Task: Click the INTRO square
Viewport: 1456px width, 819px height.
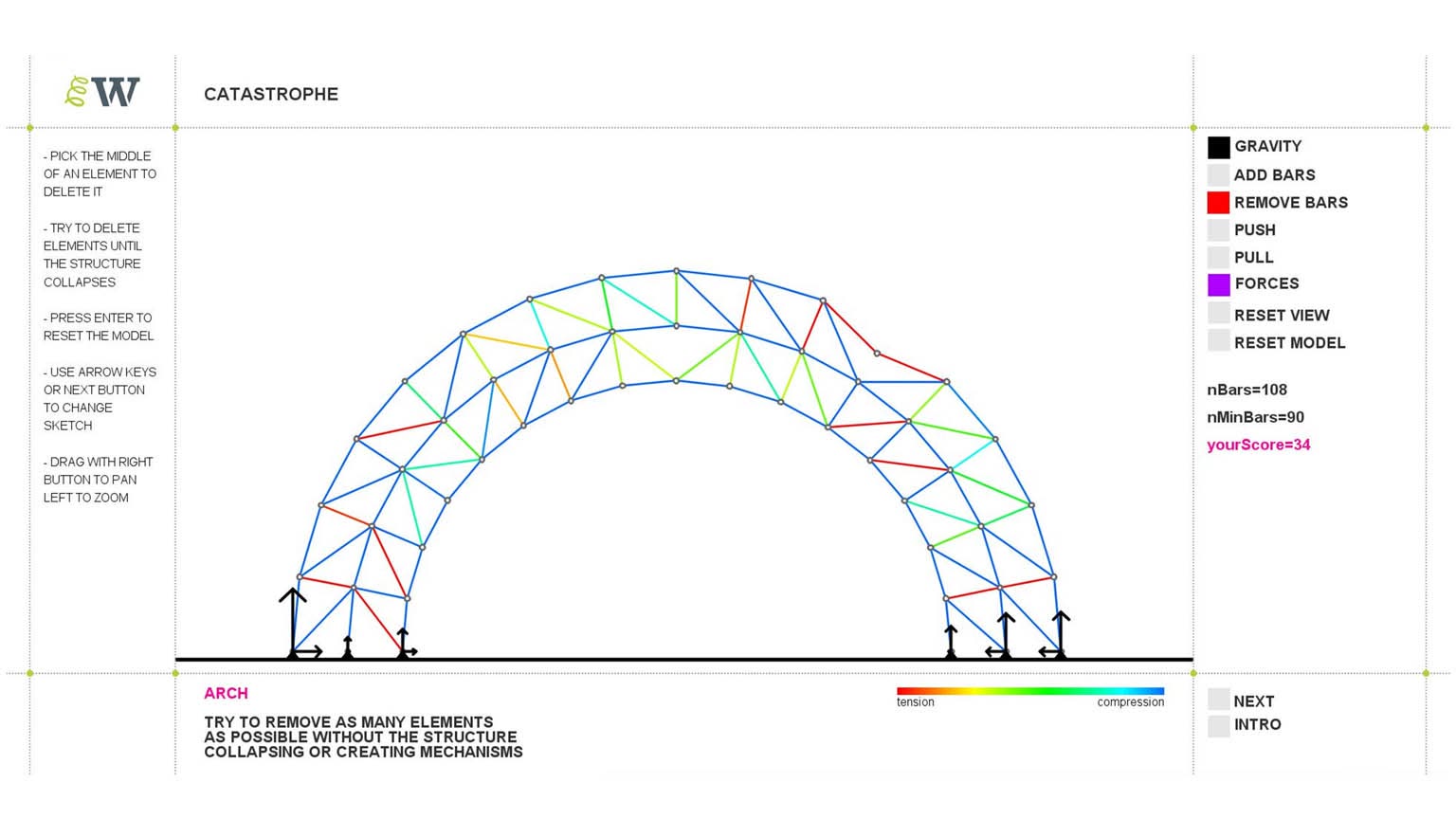Action: pyautogui.click(x=1218, y=725)
